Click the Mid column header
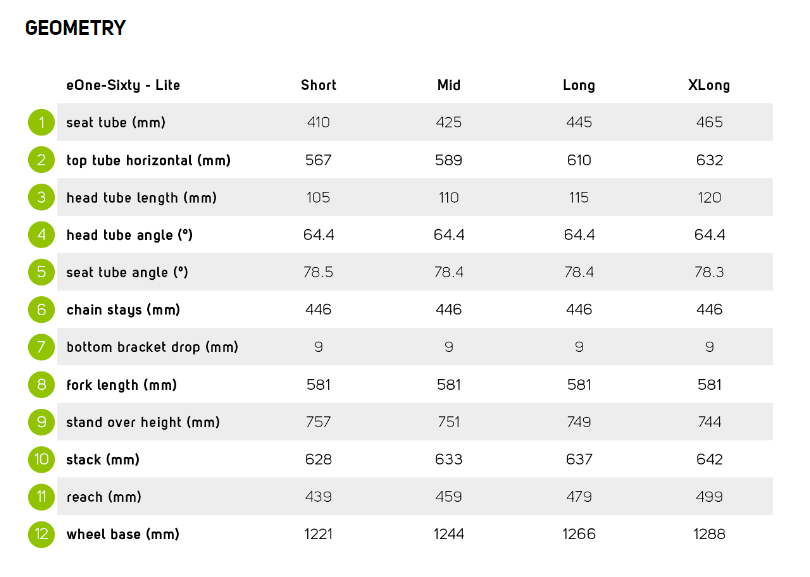Image resolution: width=810 pixels, height=577 pixels. pos(448,85)
